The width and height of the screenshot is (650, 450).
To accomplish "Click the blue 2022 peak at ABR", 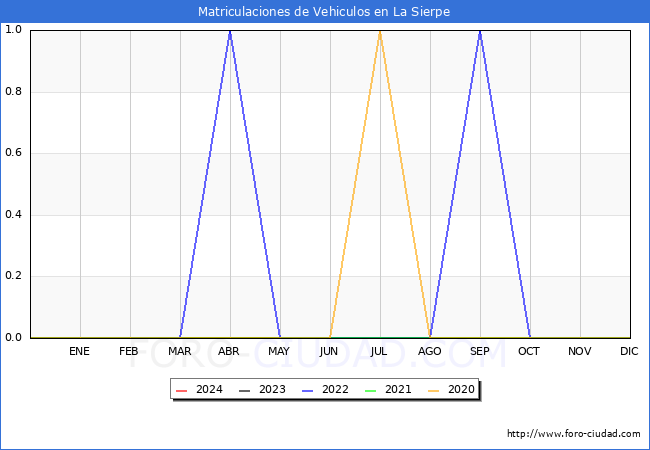I will click(x=230, y=31).
